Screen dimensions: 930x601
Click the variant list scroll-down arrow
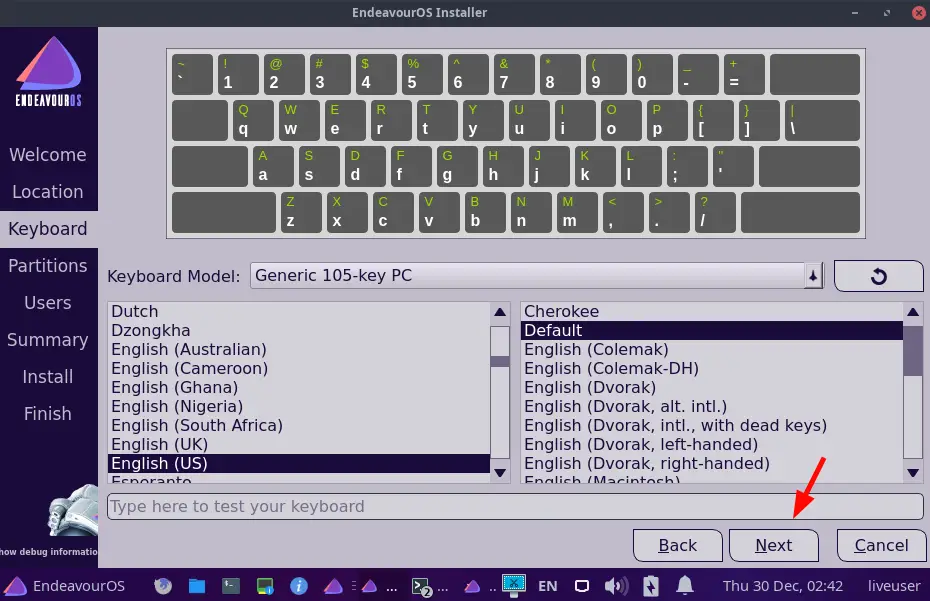click(x=913, y=473)
